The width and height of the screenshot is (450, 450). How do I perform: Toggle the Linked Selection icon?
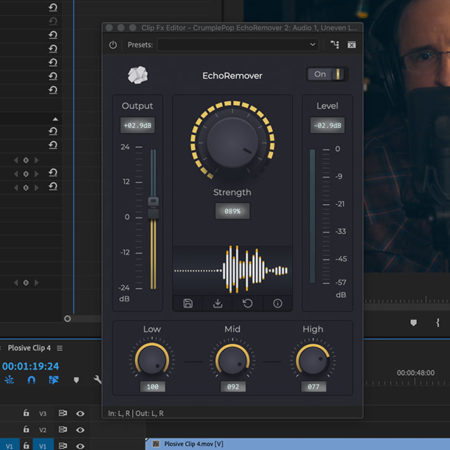tap(54, 380)
